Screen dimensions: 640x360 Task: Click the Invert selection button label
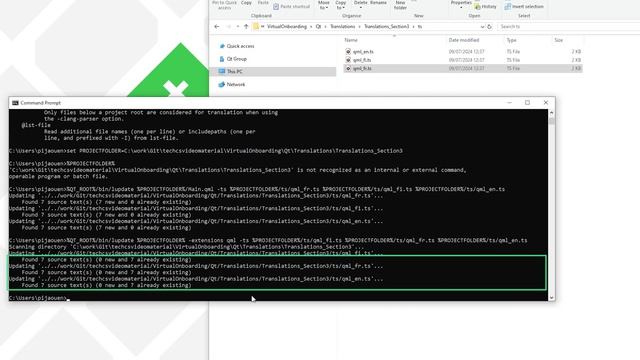[x=528, y=7]
